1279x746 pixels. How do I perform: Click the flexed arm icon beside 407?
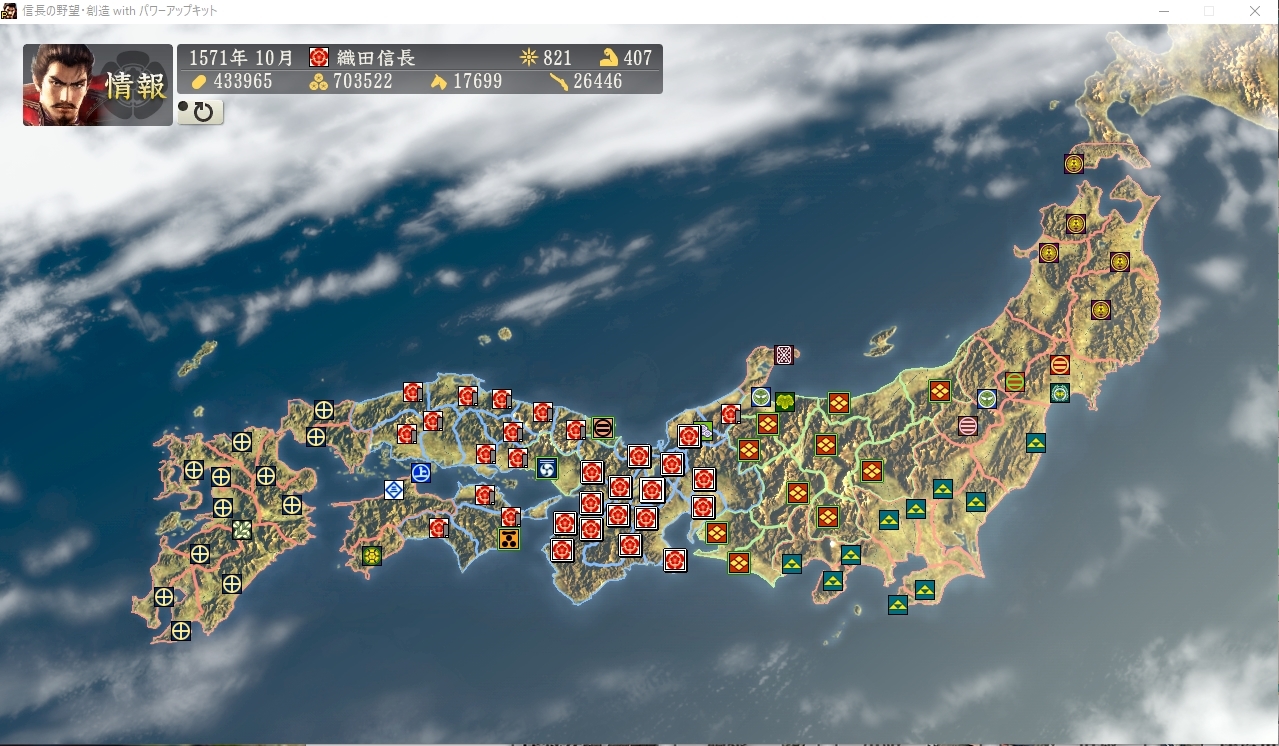point(609,57)
